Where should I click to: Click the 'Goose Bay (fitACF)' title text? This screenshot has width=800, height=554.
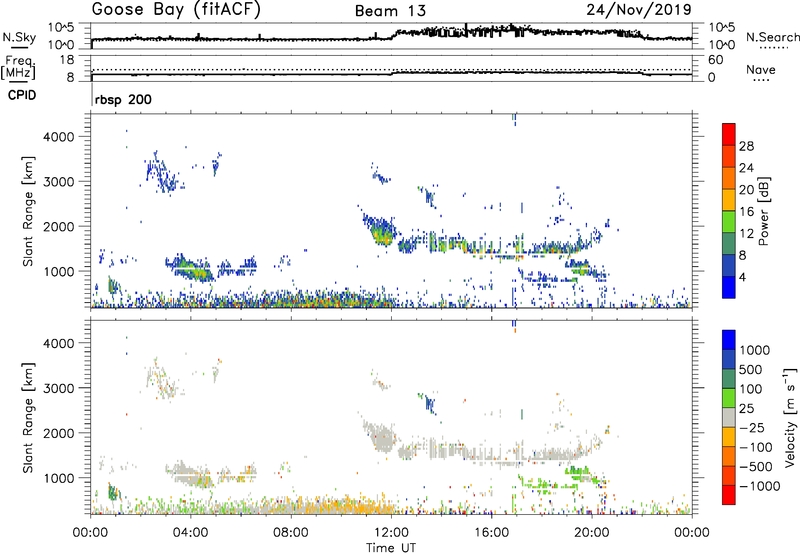click(x=176, y=10)
